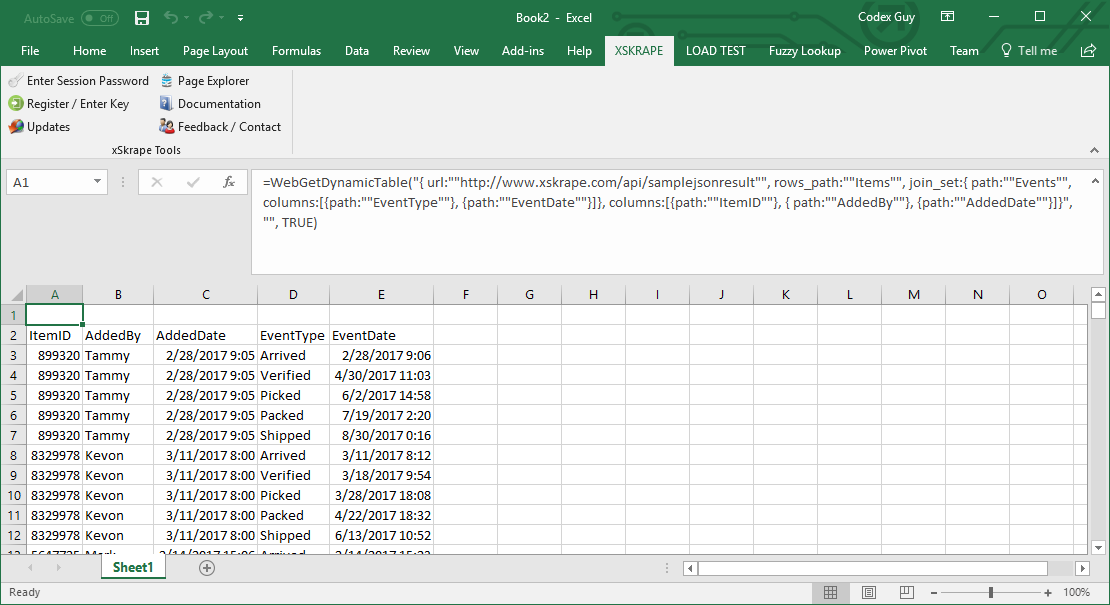This screenshot has width=1110, height=605.
Task: Click zoom in plus button
Action: [1048, 592]
